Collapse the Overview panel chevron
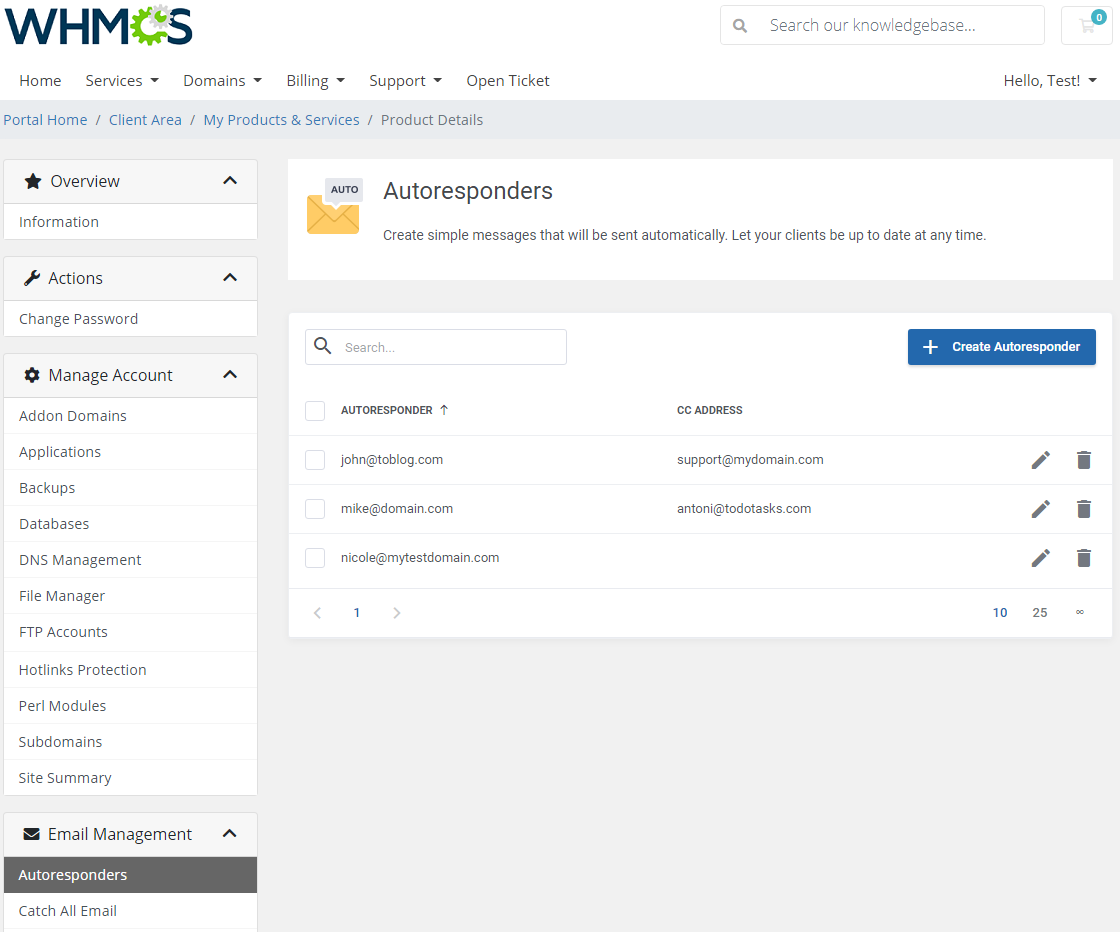The width and height of the screenshot is (1120, 932). [230, 181]
